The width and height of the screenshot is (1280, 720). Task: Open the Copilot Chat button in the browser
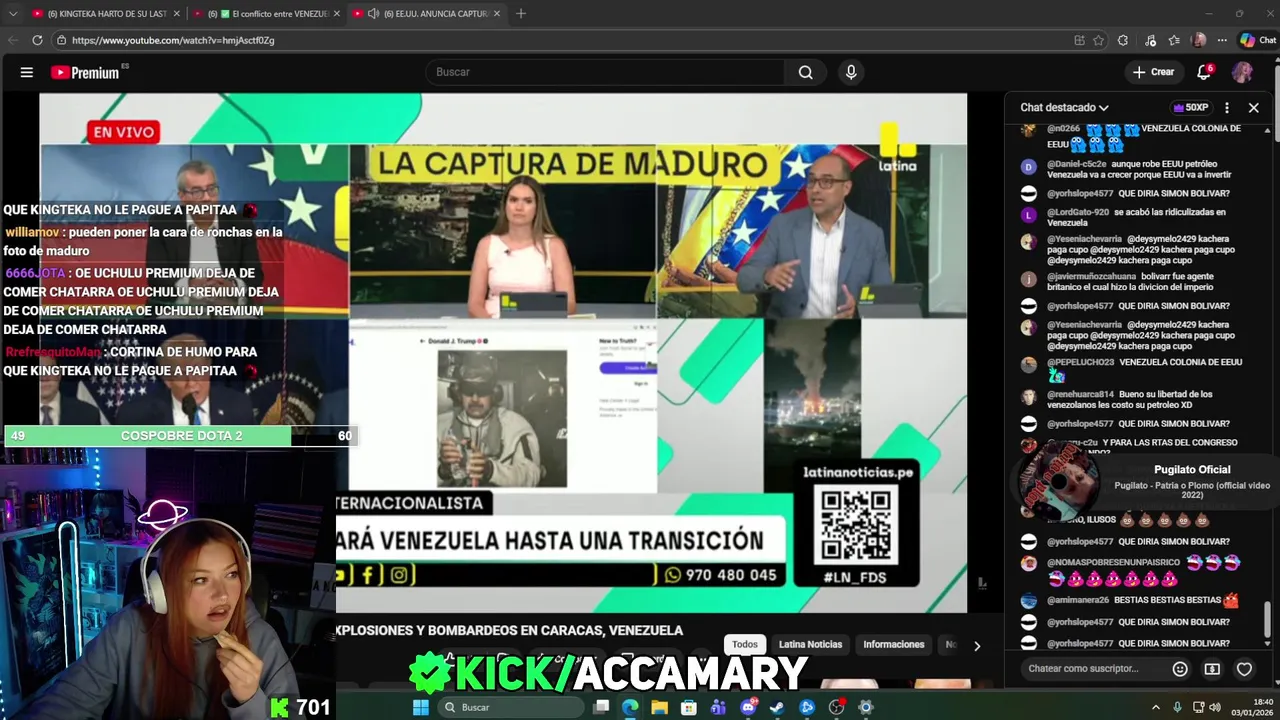[1258, 40]
